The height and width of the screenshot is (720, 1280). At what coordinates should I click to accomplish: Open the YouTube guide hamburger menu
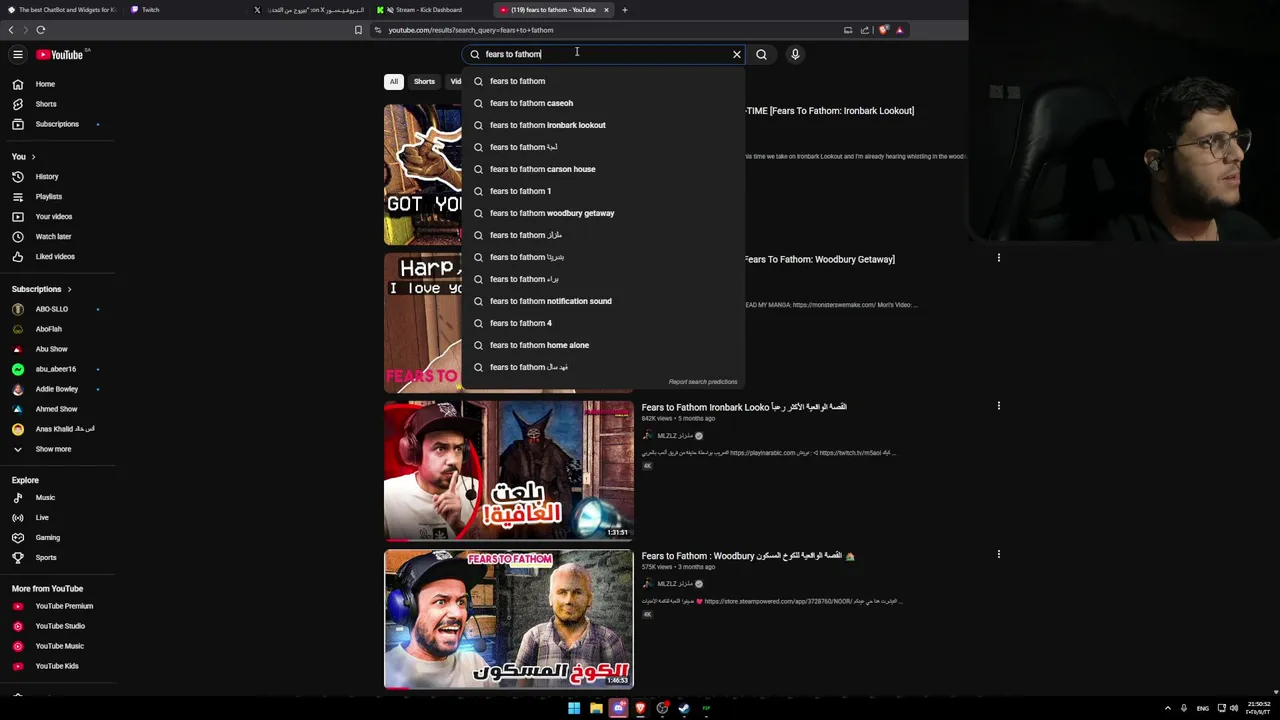pos(17,54)
